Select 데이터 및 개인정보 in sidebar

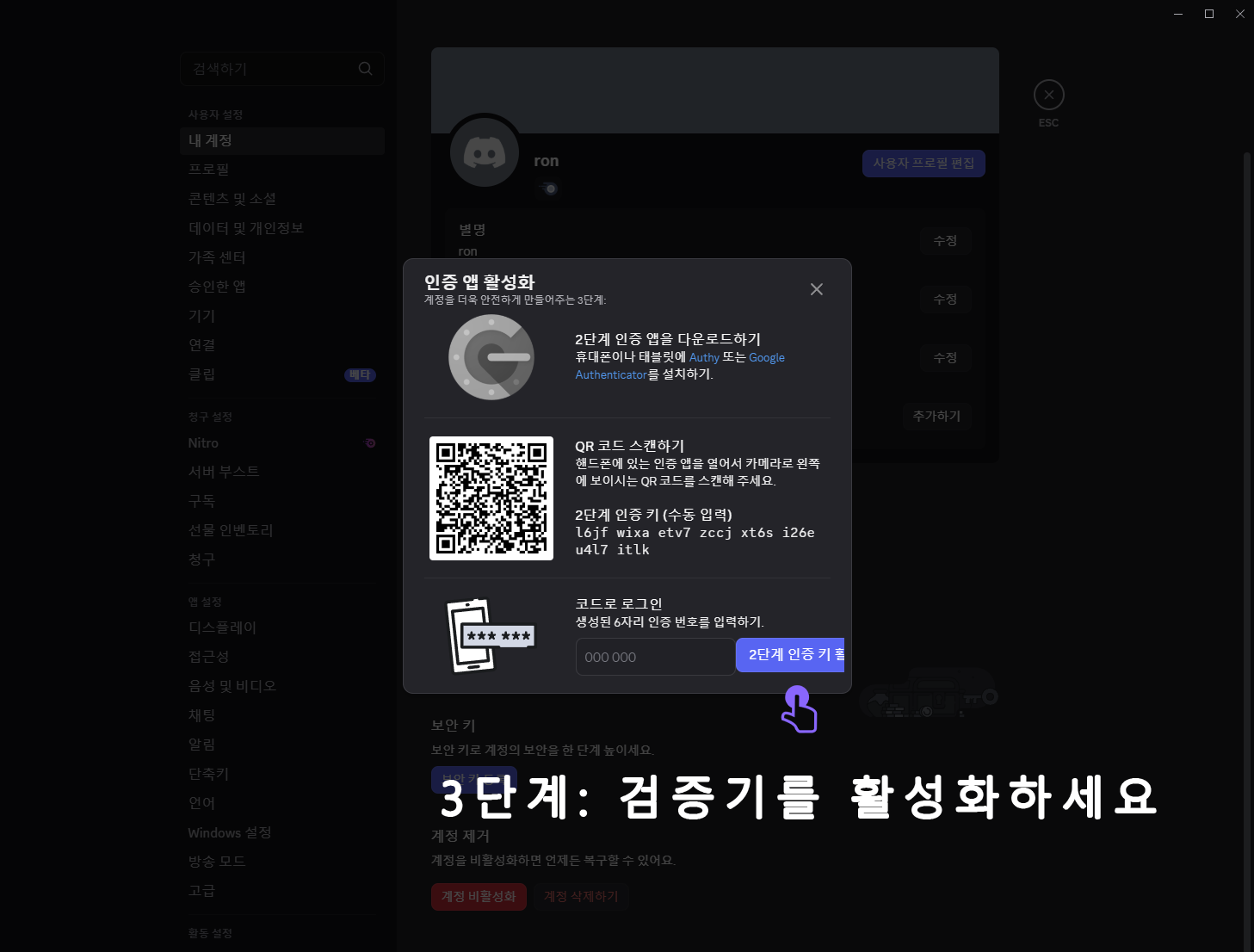(x=282, y=228)
